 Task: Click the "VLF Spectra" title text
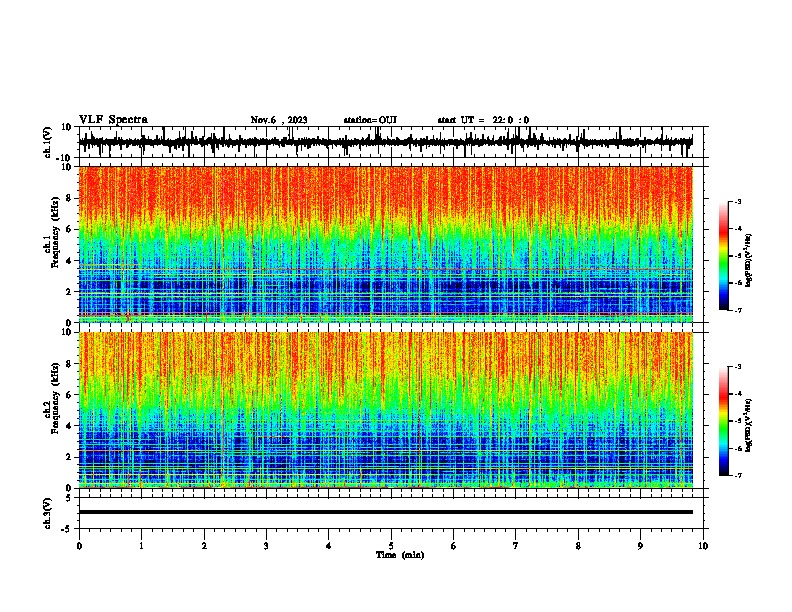[113, 120]
